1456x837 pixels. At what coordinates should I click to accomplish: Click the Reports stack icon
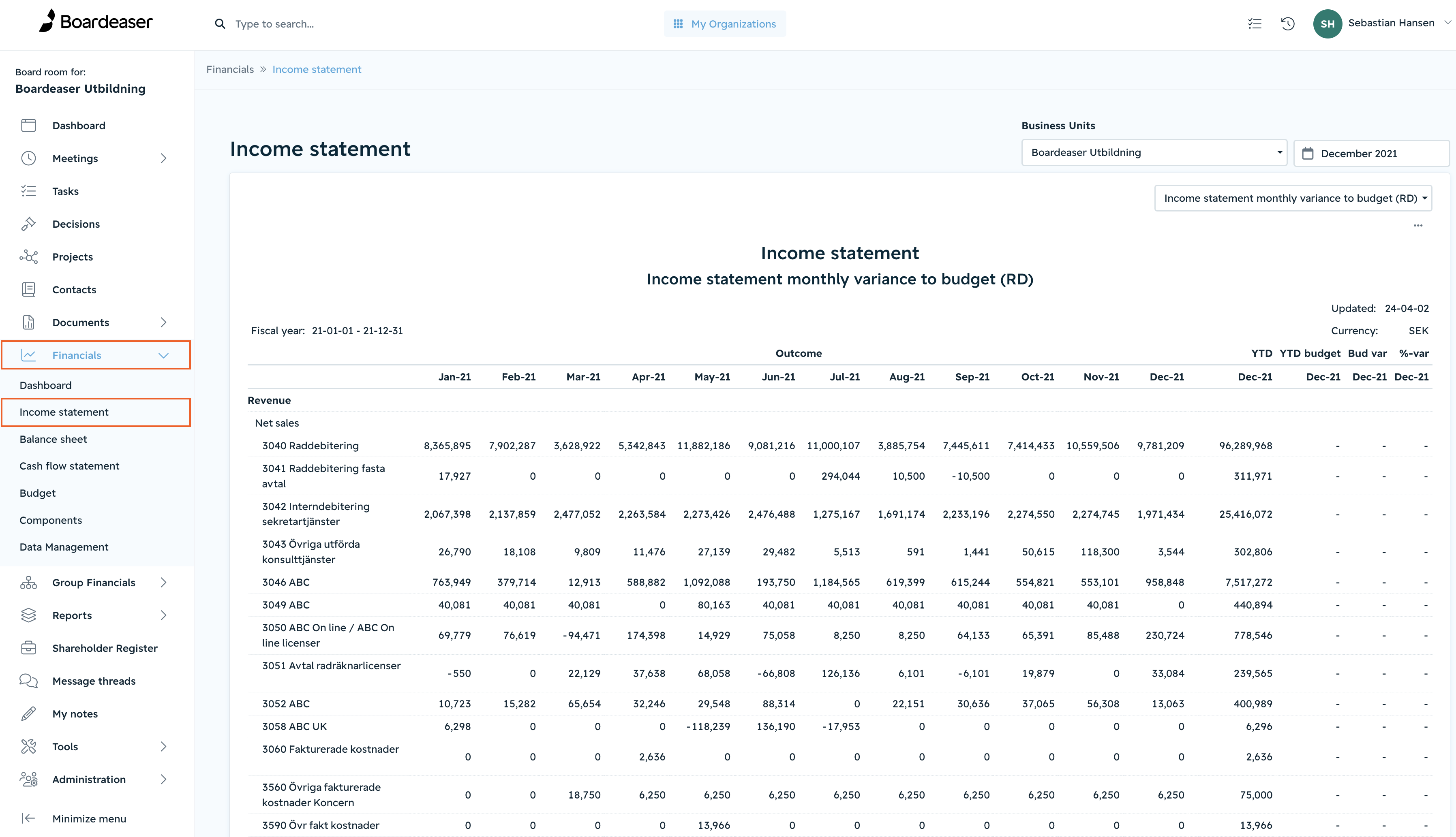tap(28, 615)
